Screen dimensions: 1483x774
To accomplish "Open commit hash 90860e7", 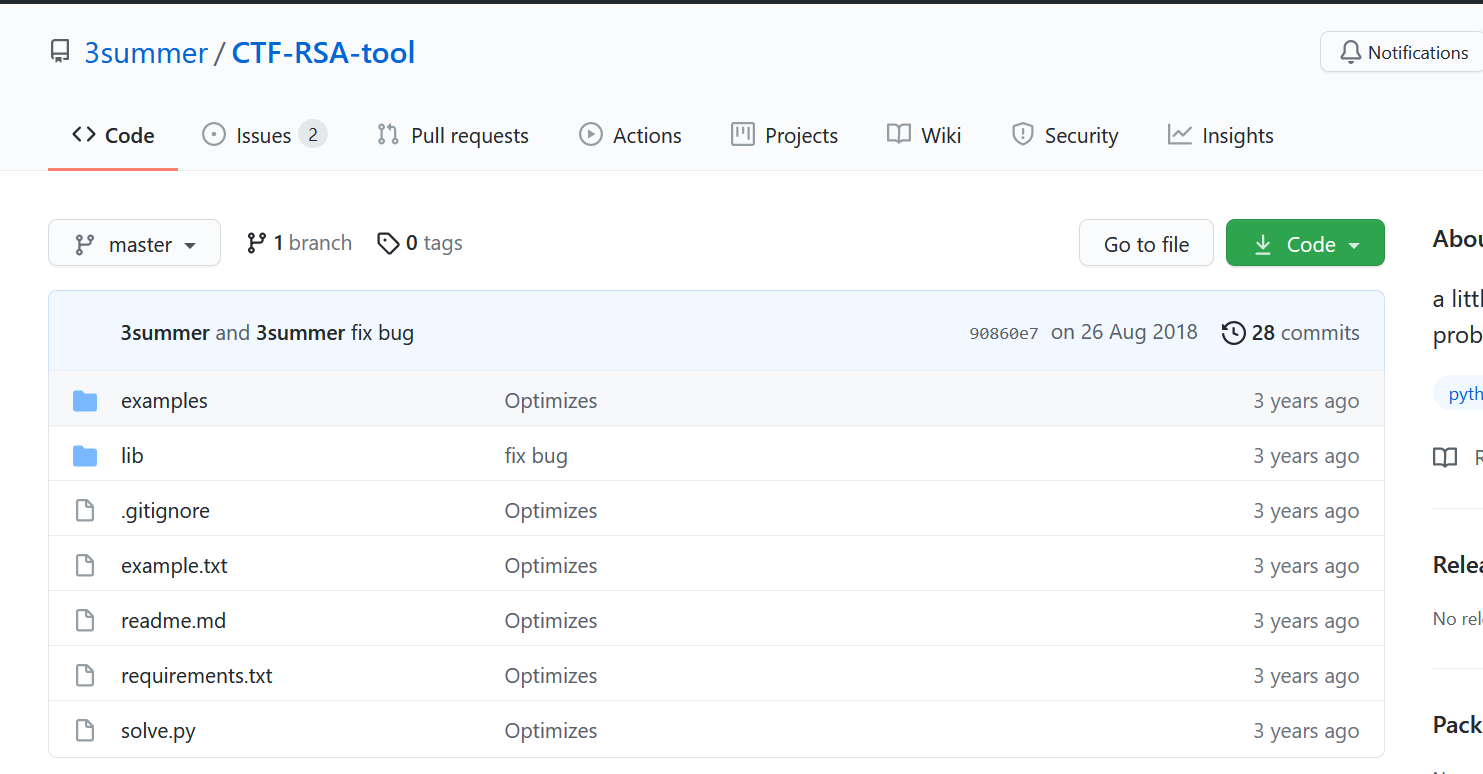I will pos(1003,334).
